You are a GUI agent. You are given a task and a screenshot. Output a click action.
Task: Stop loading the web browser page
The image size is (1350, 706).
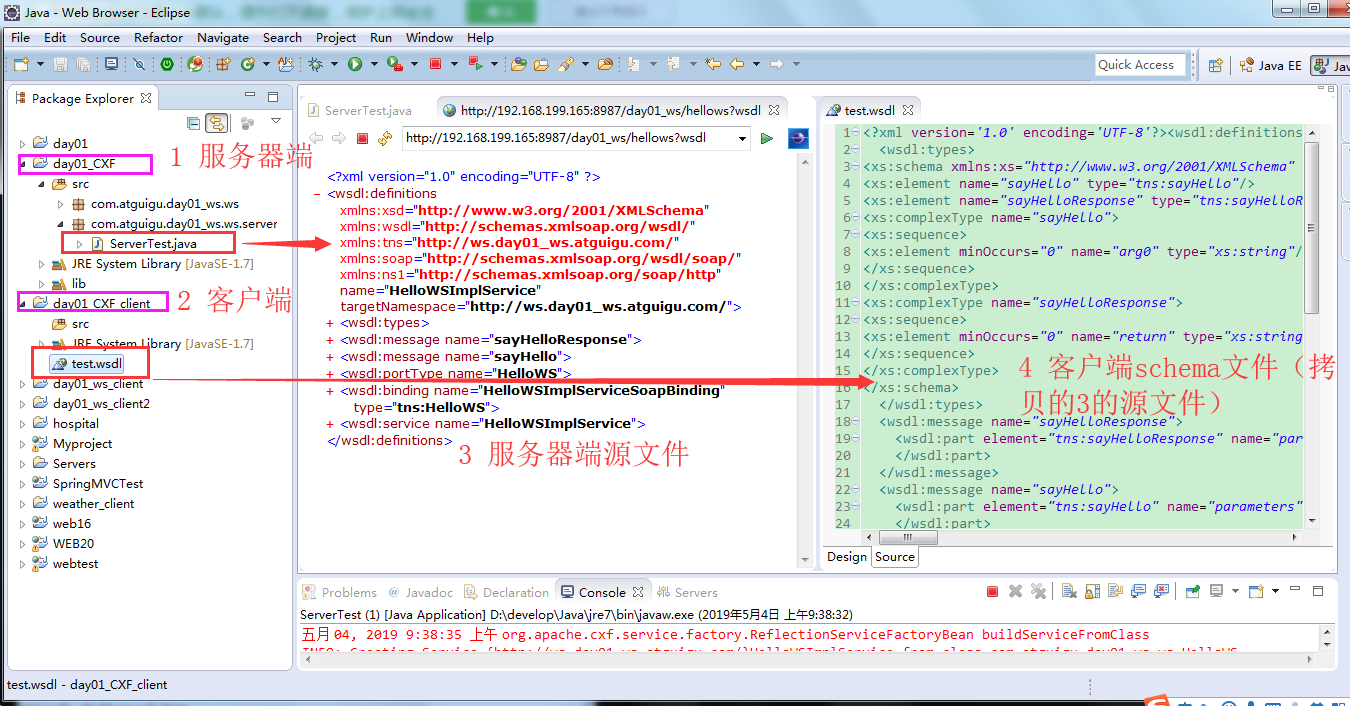[x=363, y=139]
